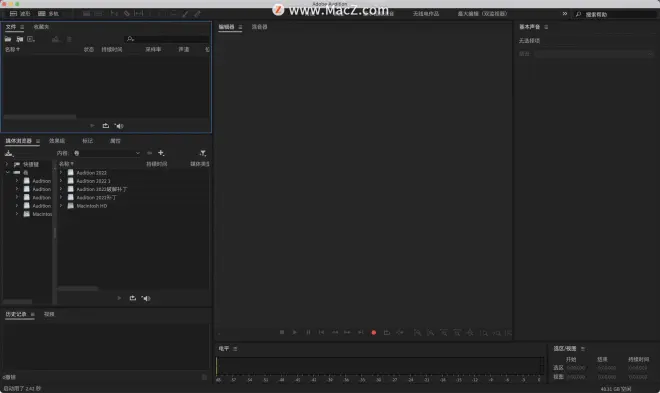Open the 视频 Video tab
660x393 pixels.
49,314
